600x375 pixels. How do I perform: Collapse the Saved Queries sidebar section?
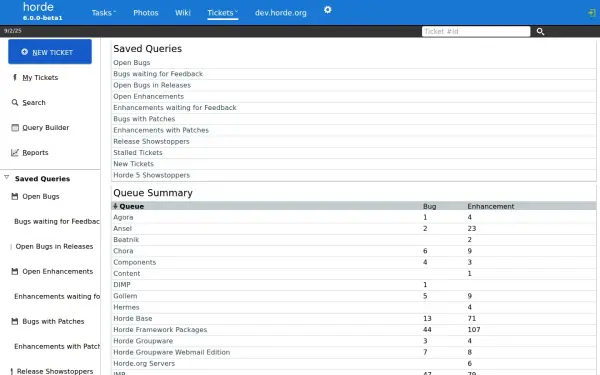7,178
